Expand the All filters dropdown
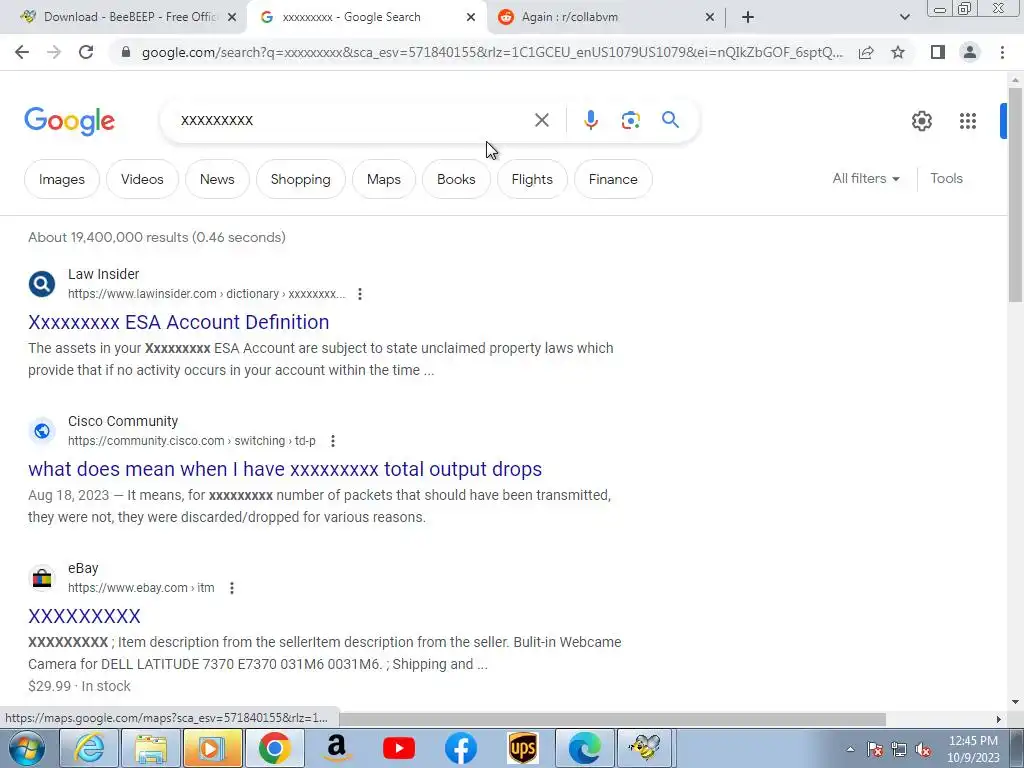This screenshot has width=1024, height=768. 866,178
